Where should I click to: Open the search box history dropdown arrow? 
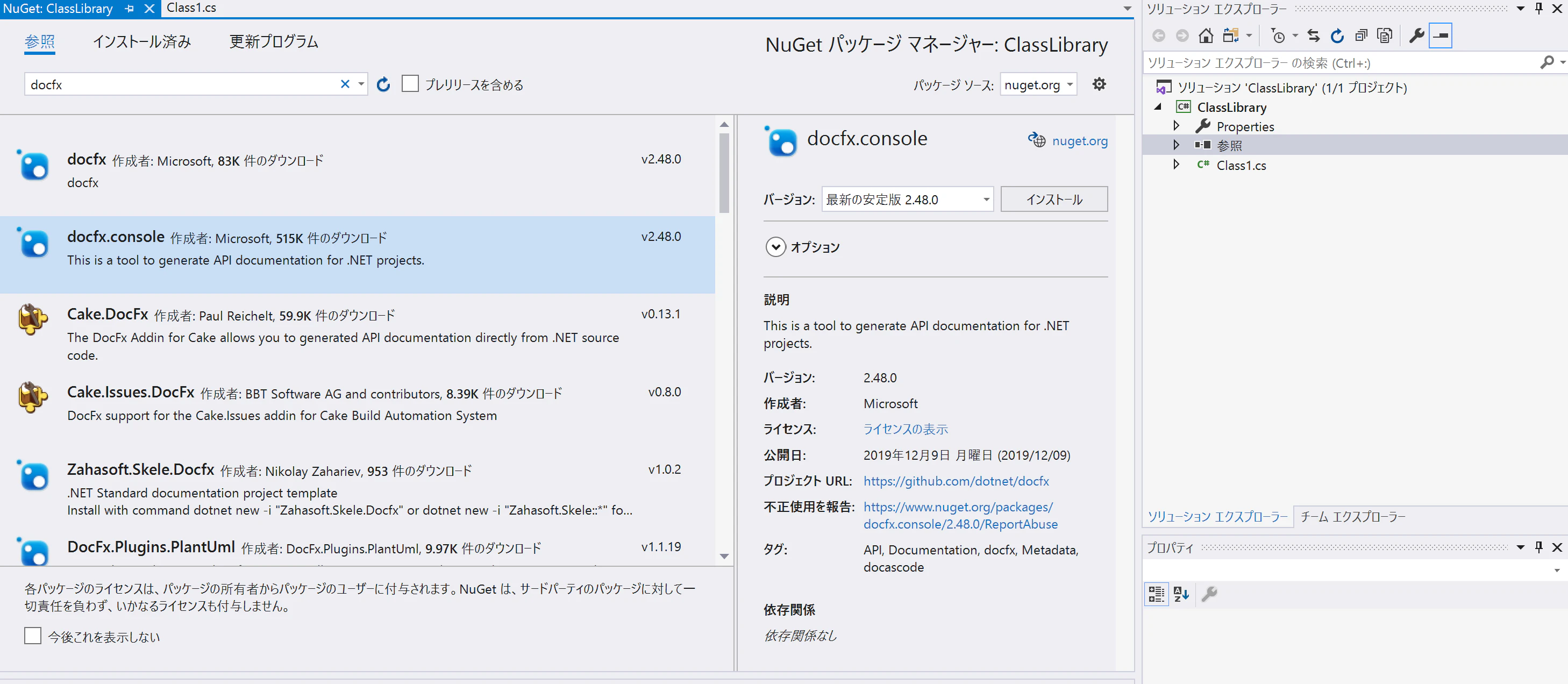click(x=361, y=84)
